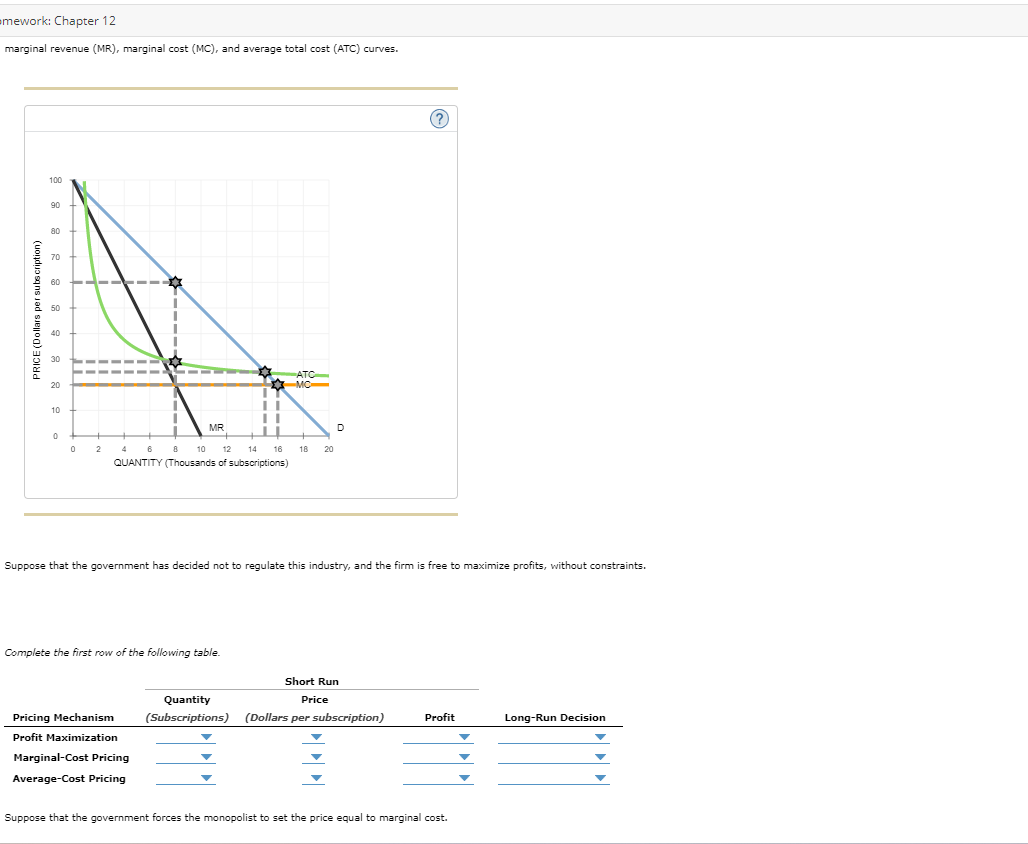Open the Quantity dropdown for Profit Maximization

pyautogui.click(x=205, y=737)
